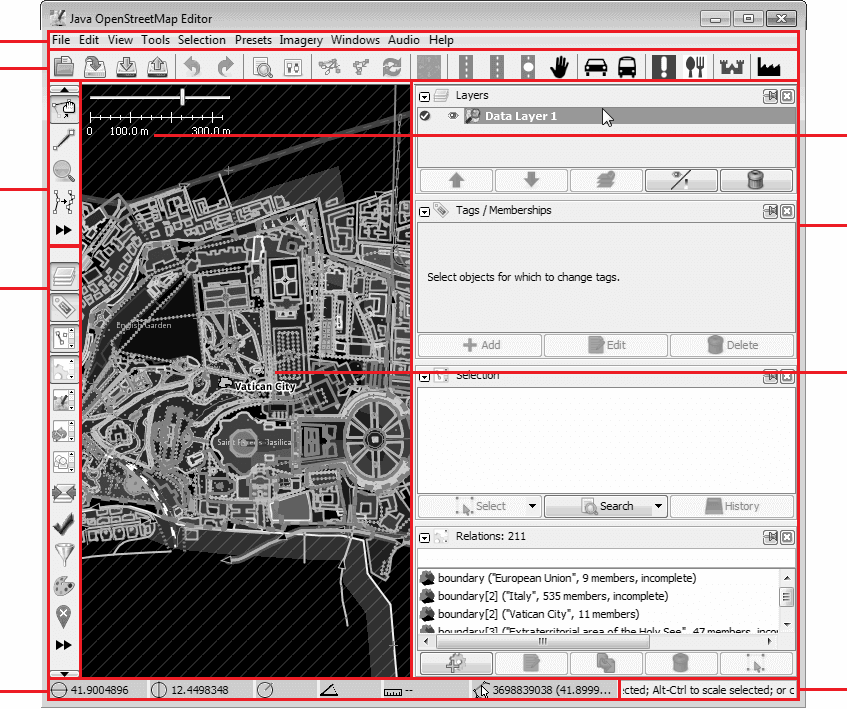This screenshot has width=847, height=709.
Task: Open the Search button dropdown arrow
Action: click(x=658, y=506)
